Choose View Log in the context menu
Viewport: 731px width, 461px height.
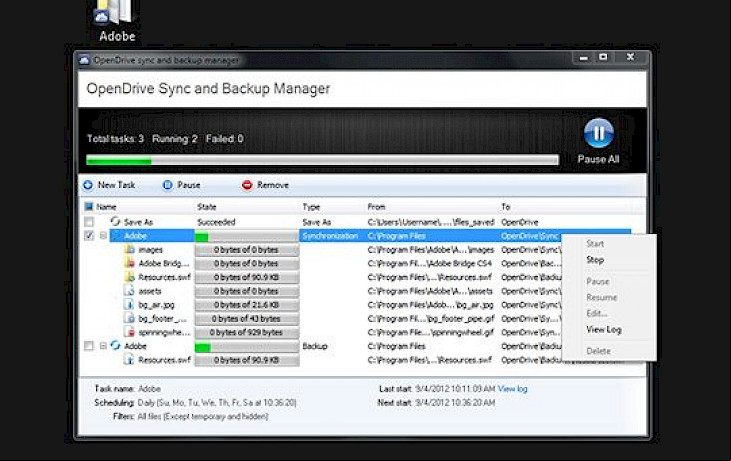pos(604,330)
